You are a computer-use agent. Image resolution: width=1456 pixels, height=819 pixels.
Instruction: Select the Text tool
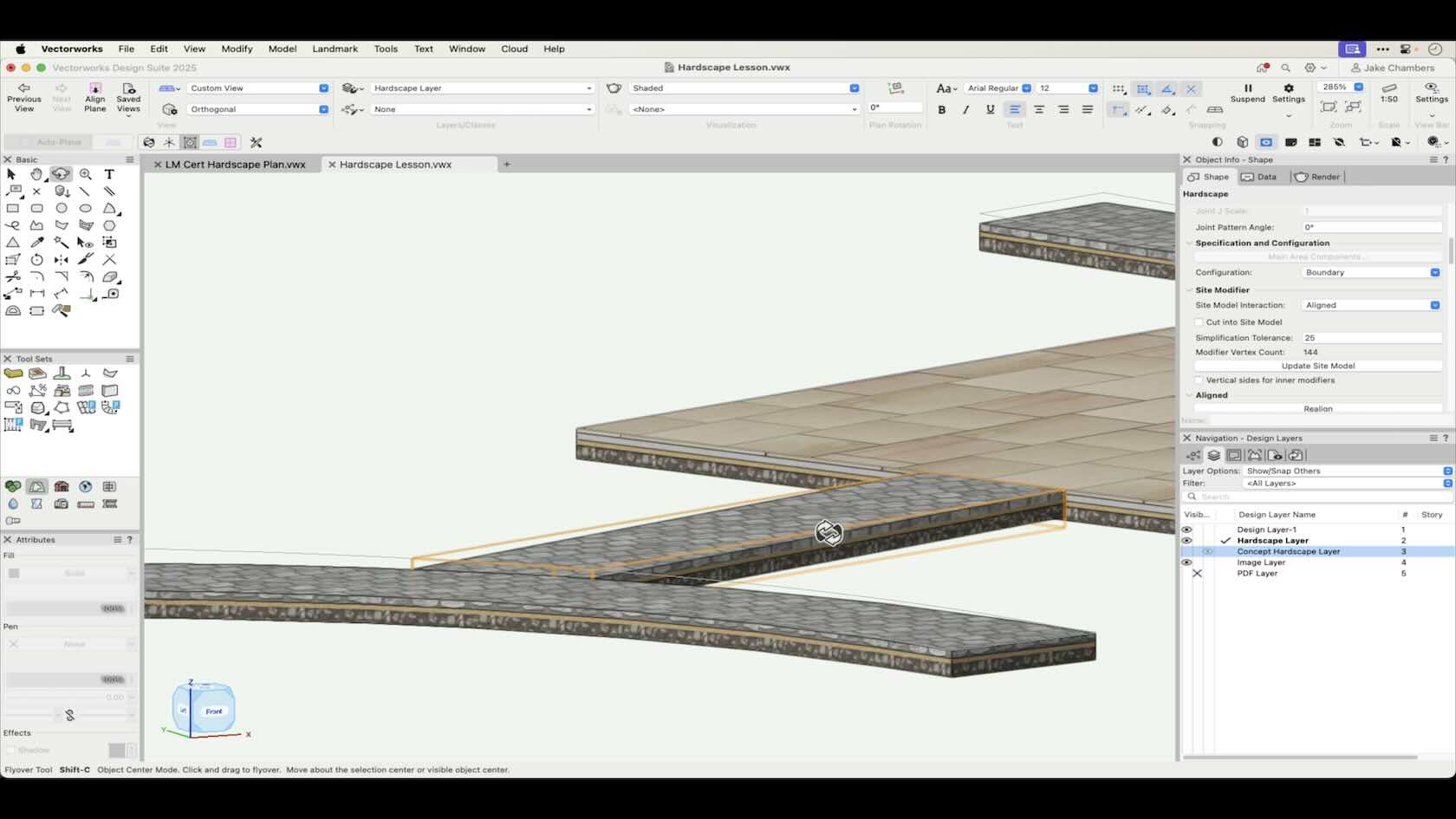click(x=109, y=174)
